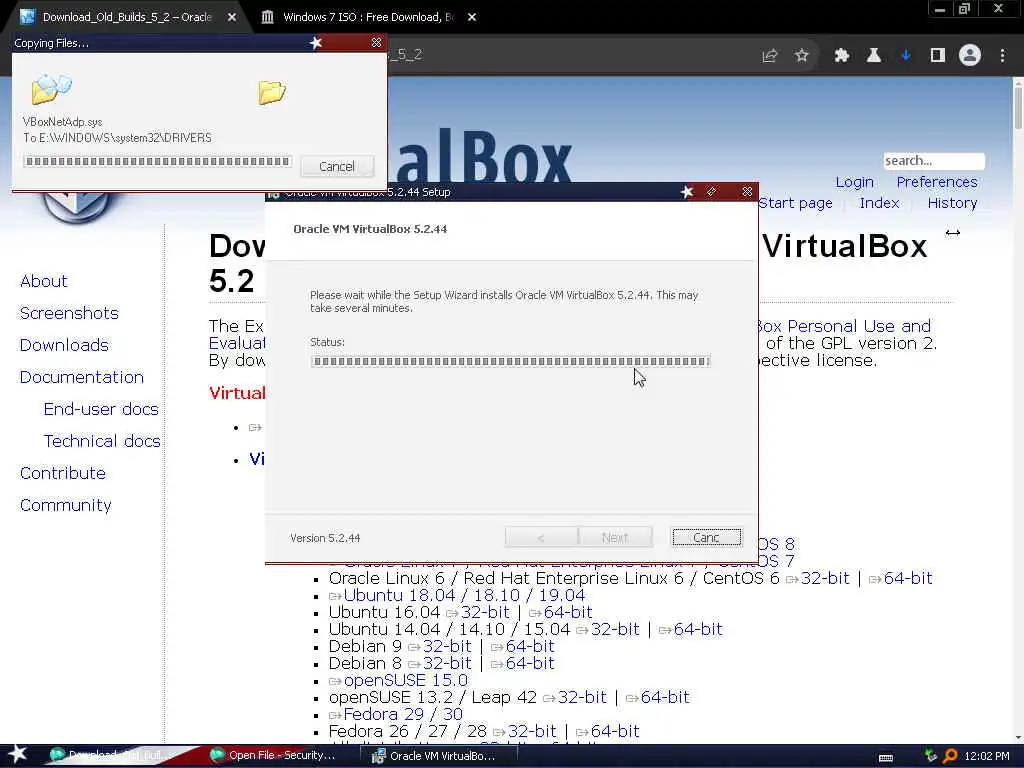1024x768 pixels.
Task: Toggle the Chrome side panel icon
Action: [x=938, y=56]
